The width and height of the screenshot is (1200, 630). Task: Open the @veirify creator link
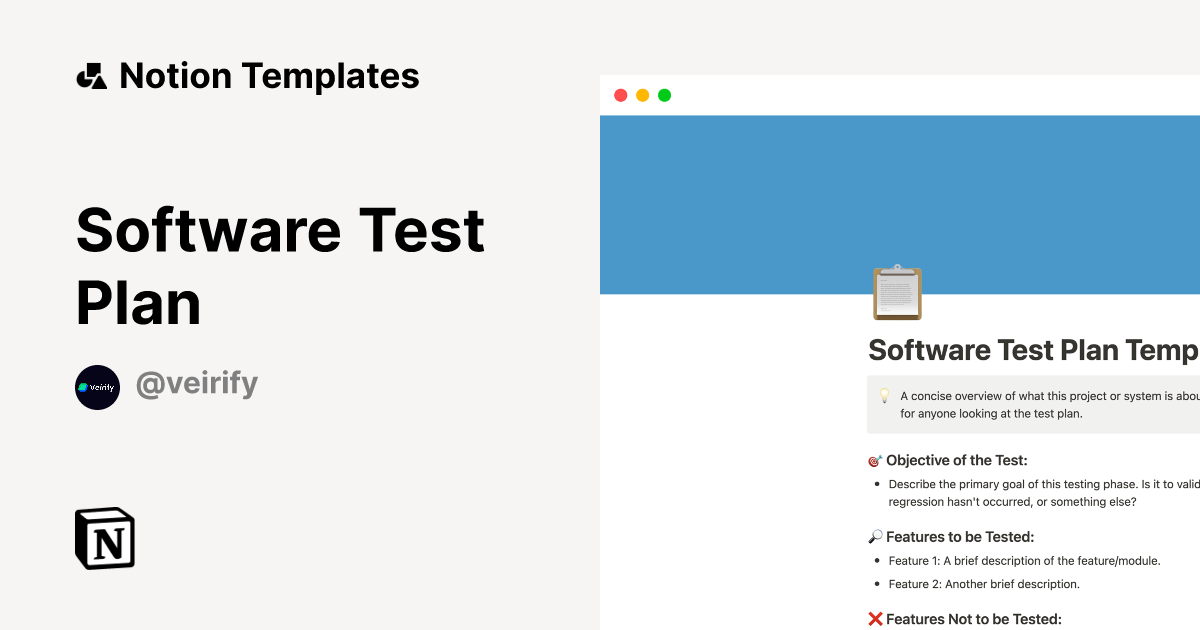click(x=197, y=385)
